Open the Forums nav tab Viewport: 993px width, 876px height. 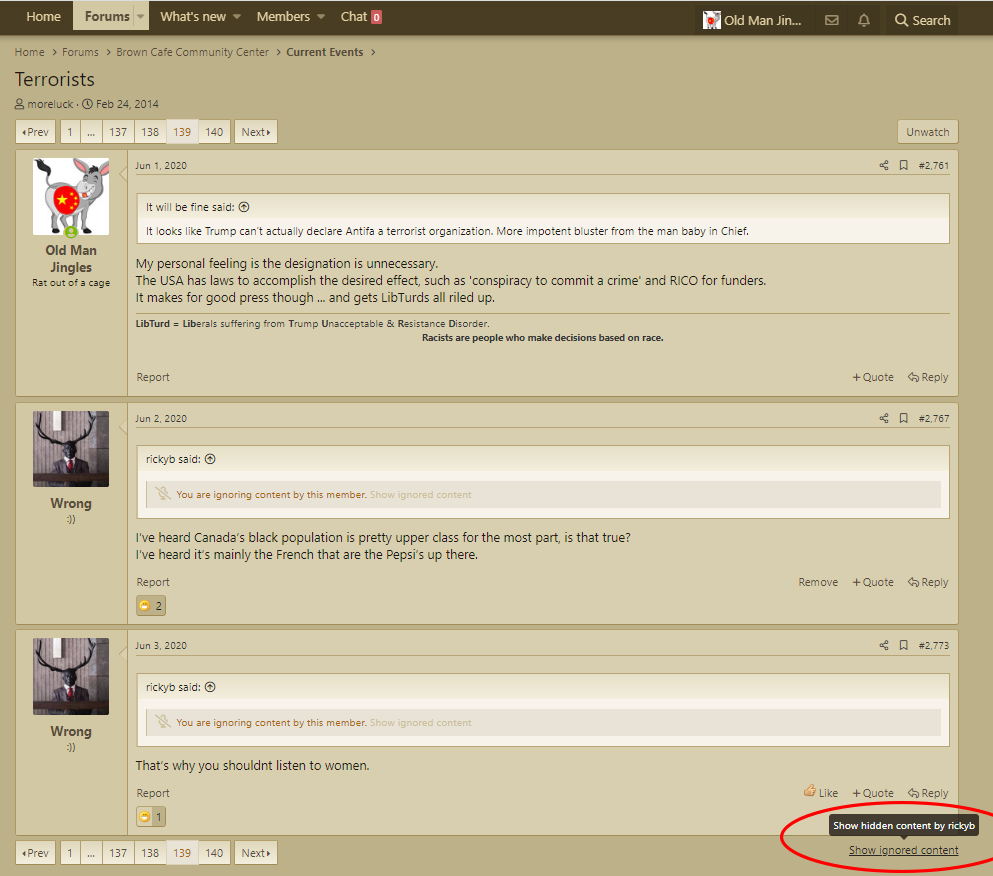tap(106, 16)
